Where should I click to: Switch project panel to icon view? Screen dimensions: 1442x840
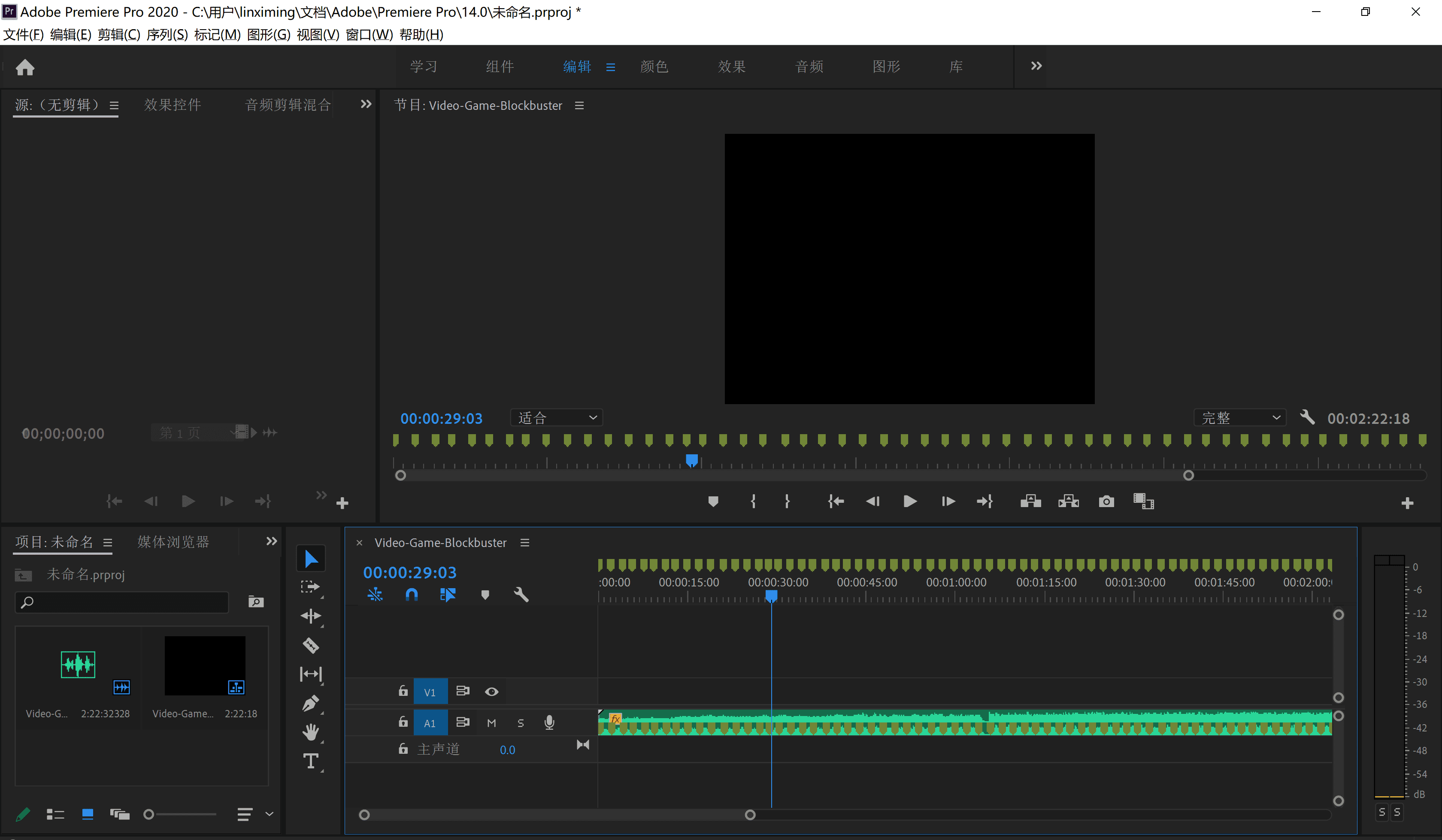click(88, 814)
